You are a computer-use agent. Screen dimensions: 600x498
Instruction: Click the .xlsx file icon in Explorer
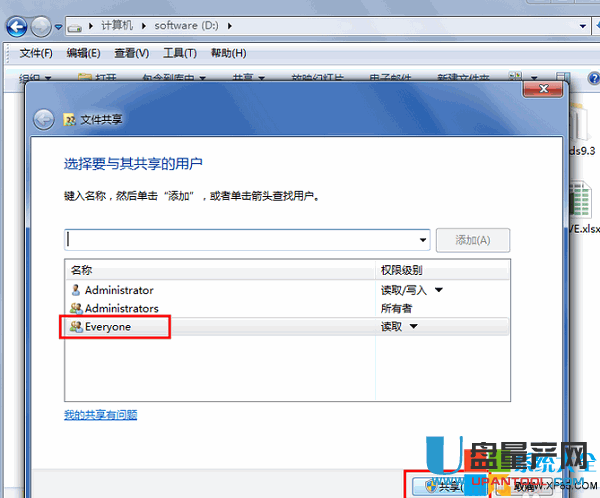pyautogui.click(x=580, y=199)
